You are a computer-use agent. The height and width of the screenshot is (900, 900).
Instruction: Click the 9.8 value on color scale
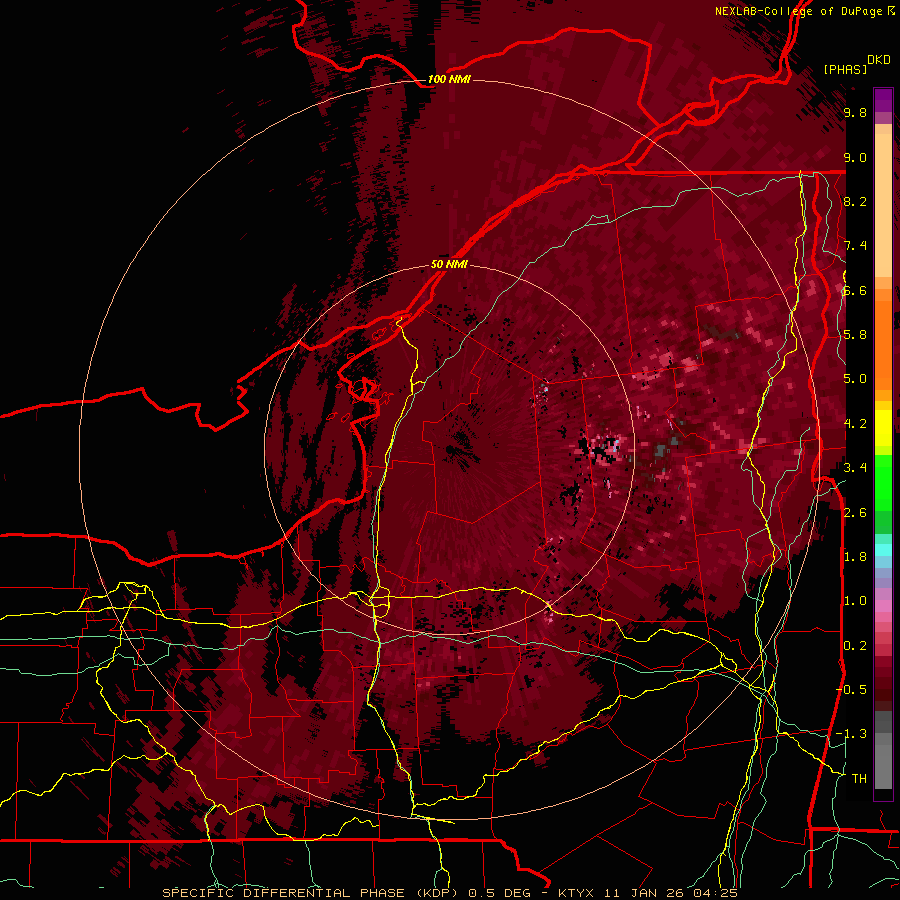tap(855, 112)
